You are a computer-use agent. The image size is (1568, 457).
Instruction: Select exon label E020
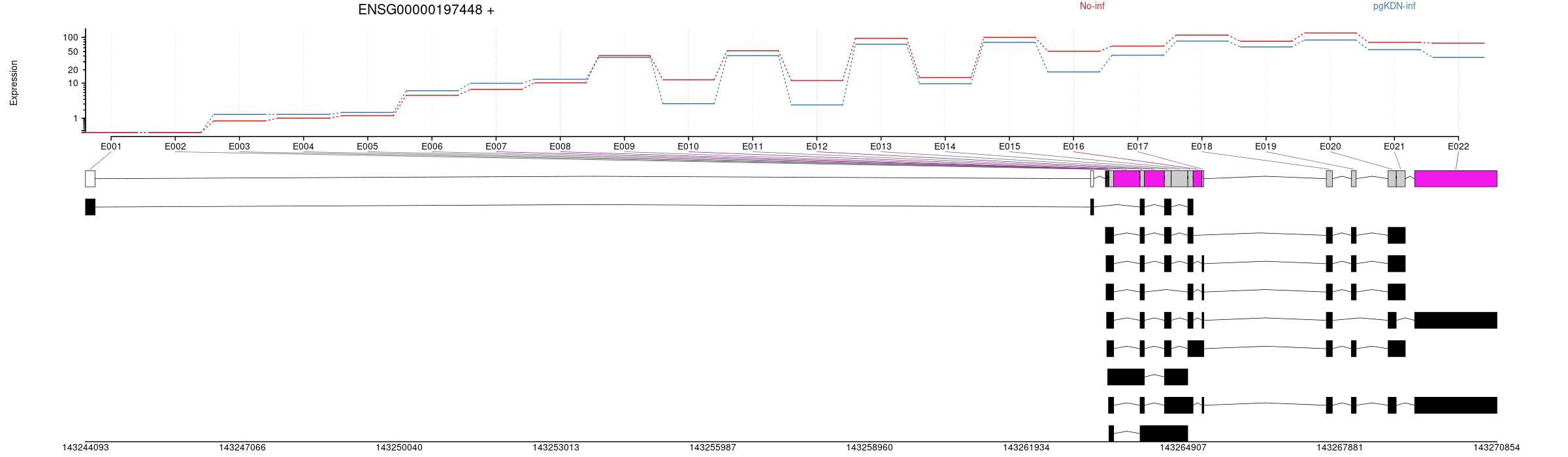1330,146
